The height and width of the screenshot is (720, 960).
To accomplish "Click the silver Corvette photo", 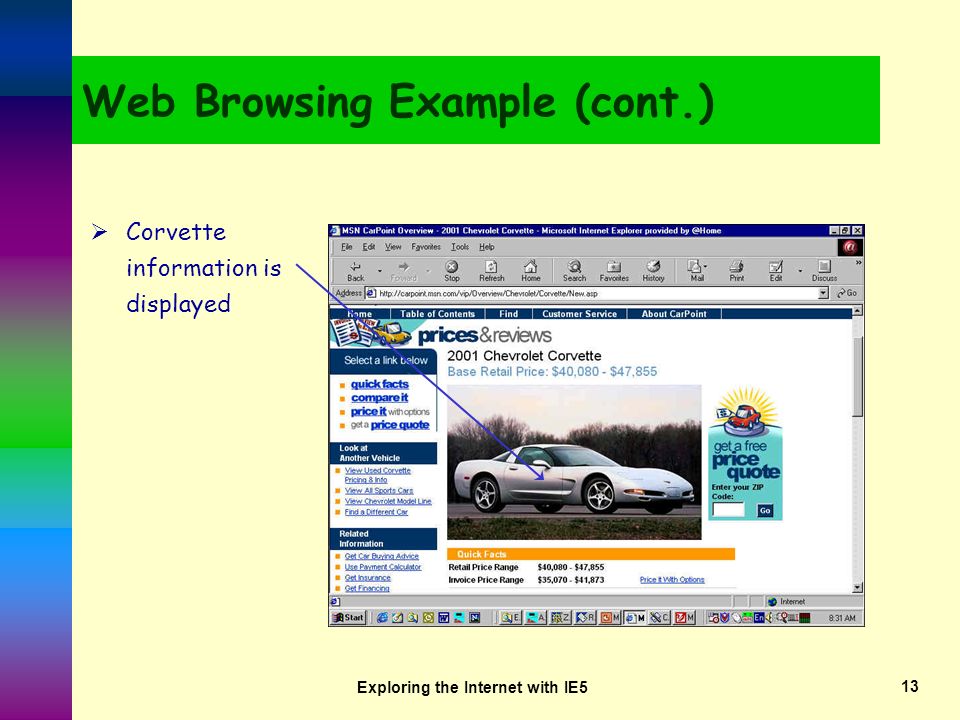I will pyautogui.click(x=574, y=462).
